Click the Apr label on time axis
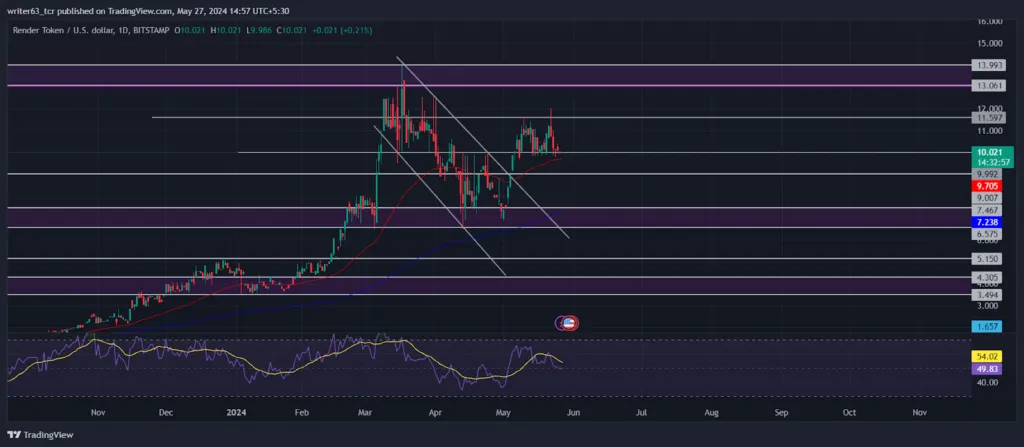The width and height of the screenshot is (1024, 447). pyautogui.click(x=435, y=413)
